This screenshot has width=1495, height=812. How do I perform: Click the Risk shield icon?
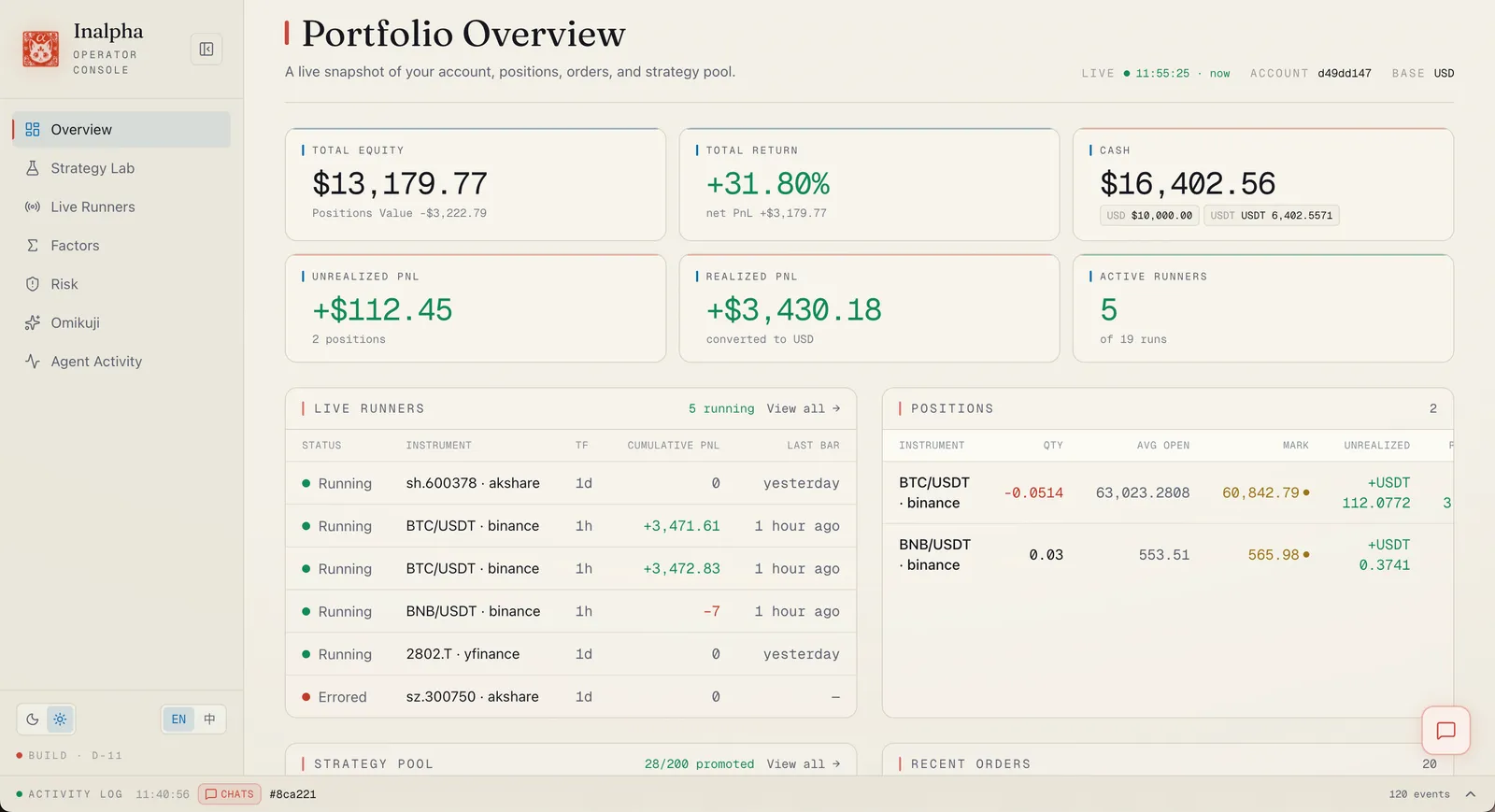33,284
